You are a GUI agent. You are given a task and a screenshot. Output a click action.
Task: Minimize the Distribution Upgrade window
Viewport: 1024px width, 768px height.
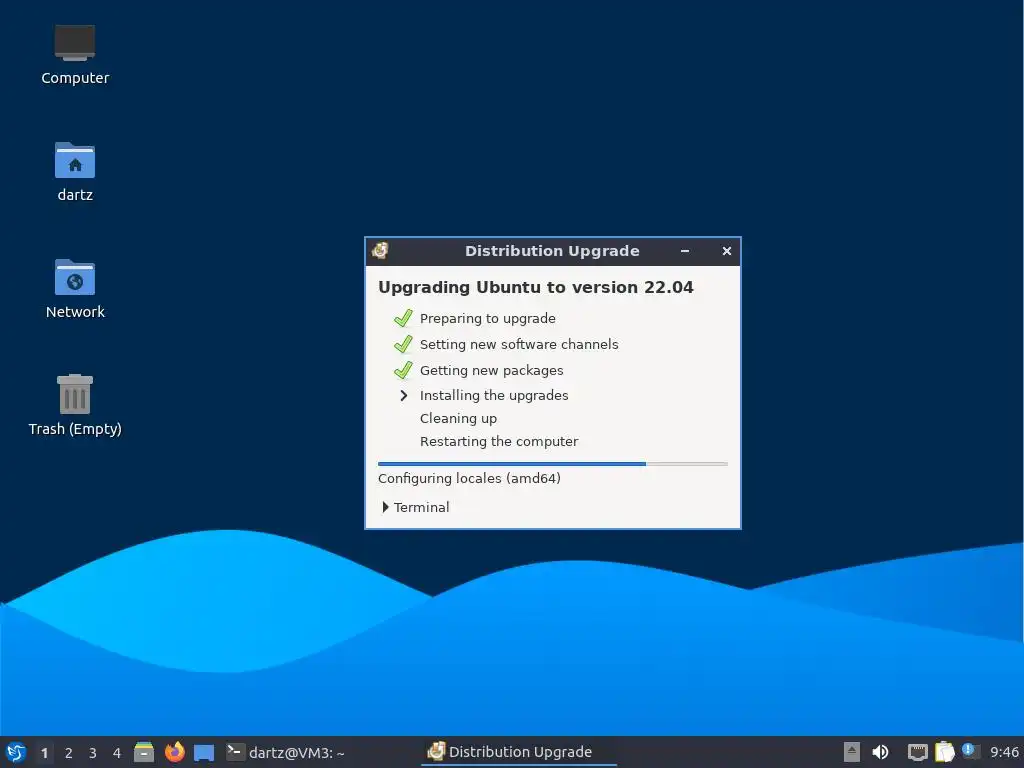click(685, 251)
